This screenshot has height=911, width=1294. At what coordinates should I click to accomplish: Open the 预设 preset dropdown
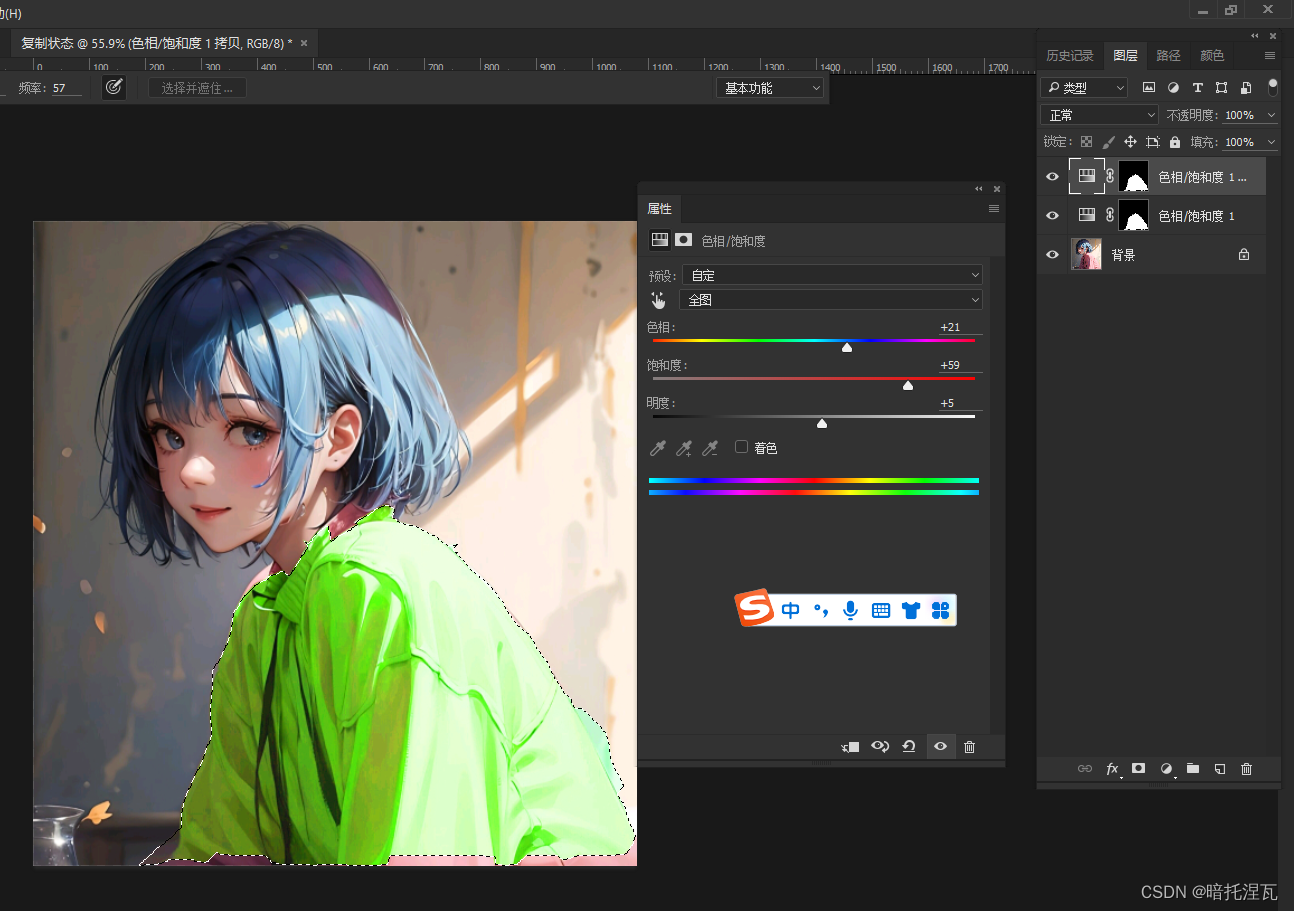point(831,275)
